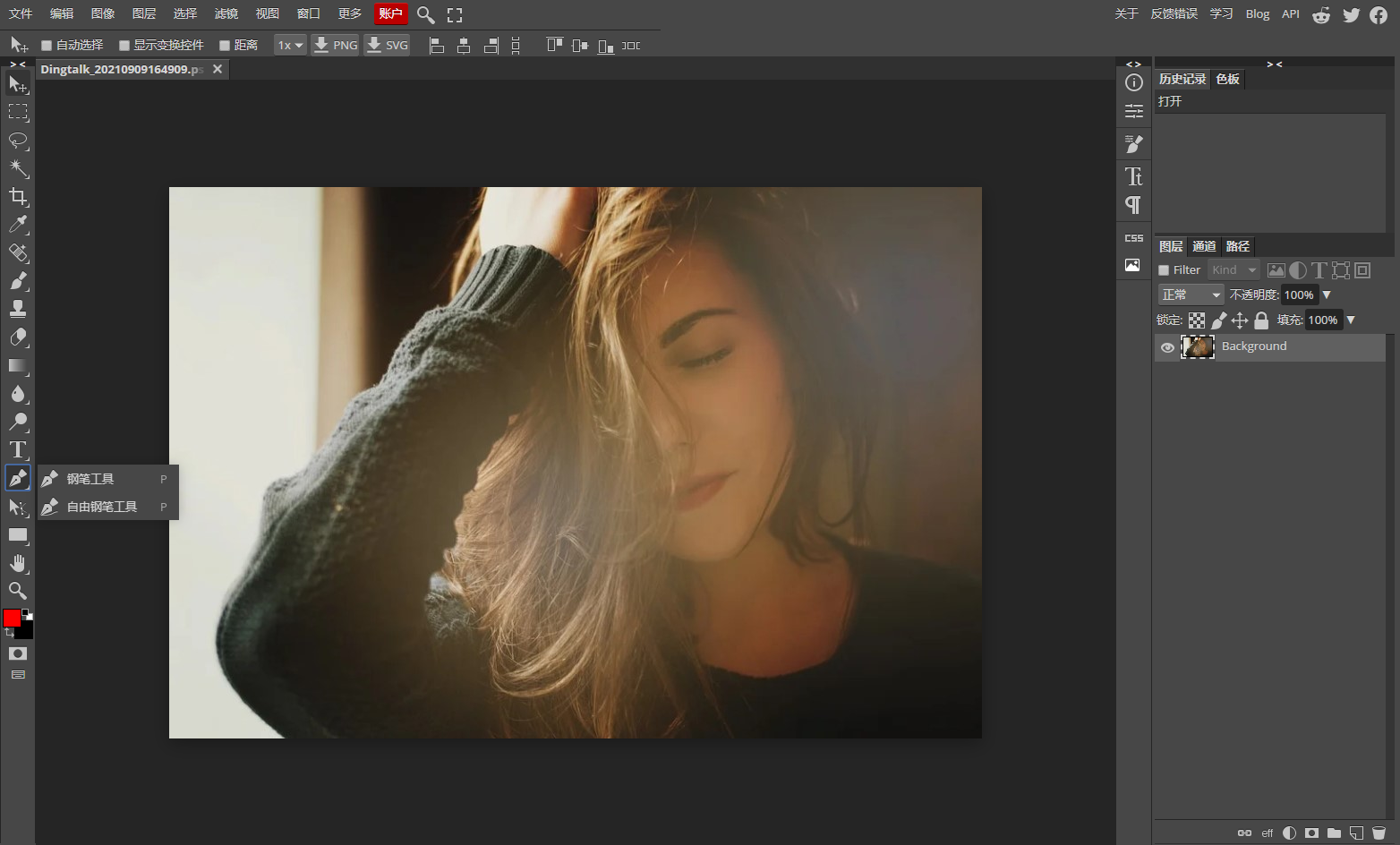Expand the 1x scale dropdown
The width and height of the screenshot is (1400, 845).
pos(290,45)
